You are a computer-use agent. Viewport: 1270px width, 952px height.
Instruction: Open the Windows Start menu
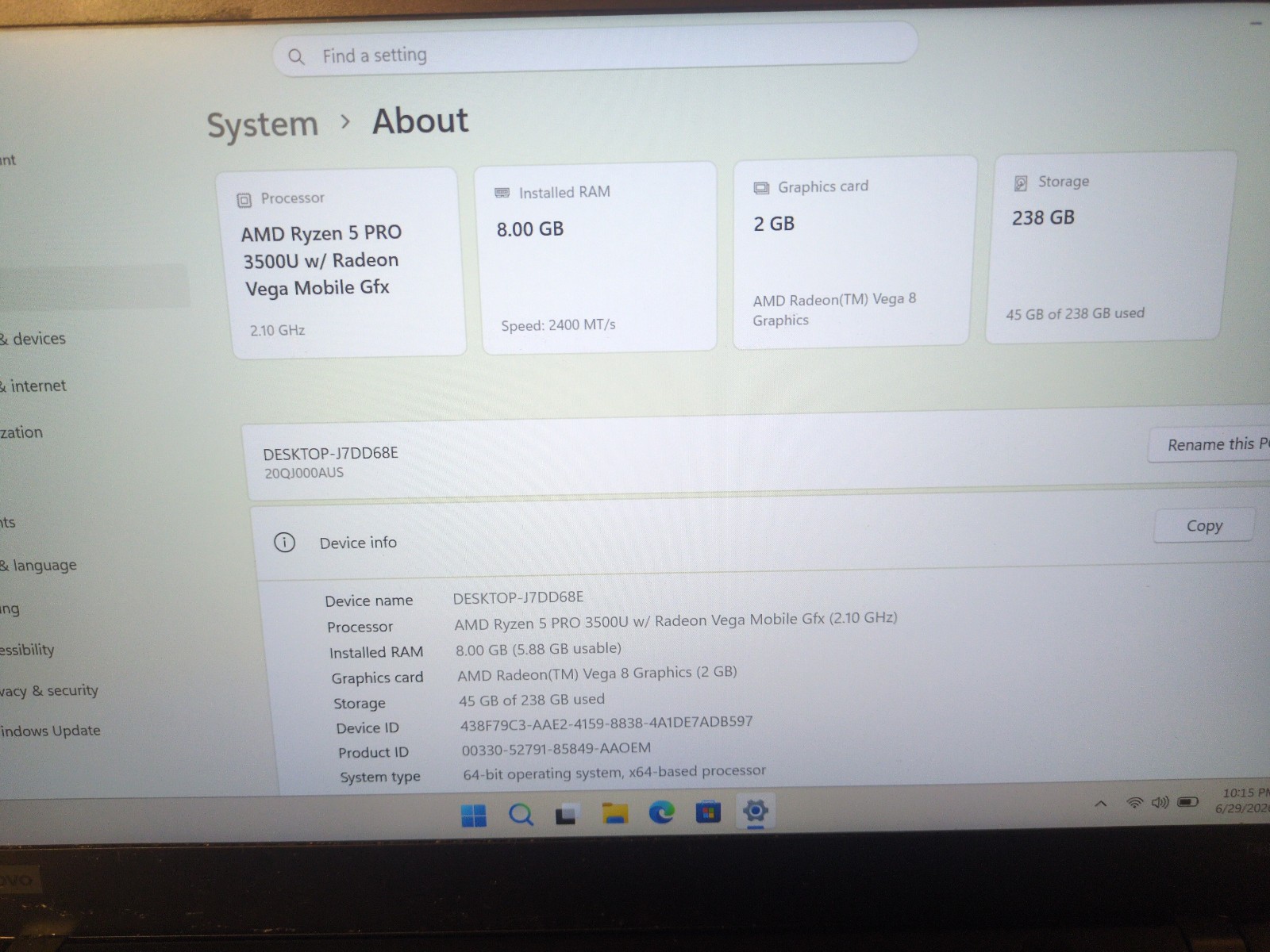[473, 815]
